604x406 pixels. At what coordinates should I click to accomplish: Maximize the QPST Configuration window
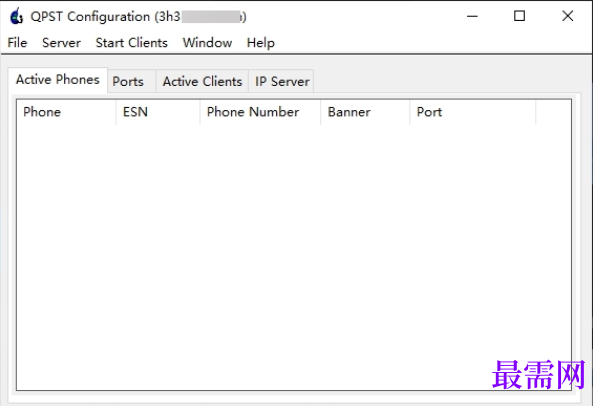(x=519, y=16)
